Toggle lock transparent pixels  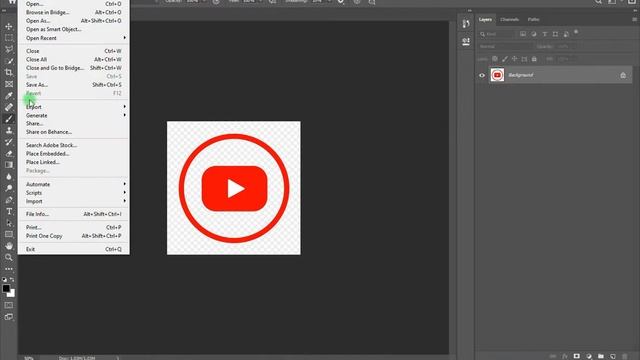(x=495, y=59)
